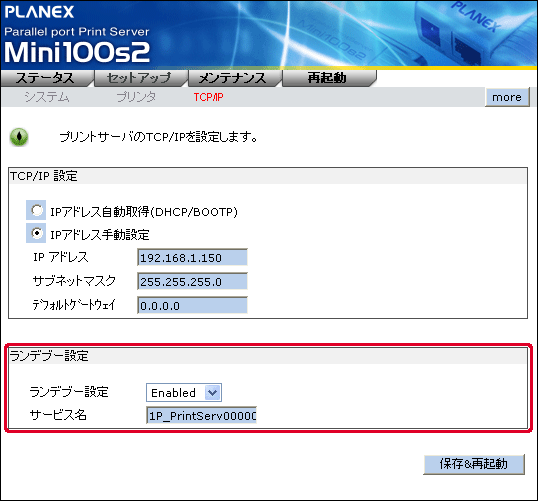
Task: Click the デフォルトゲートウェイ field with 0.0.0.0
Action: tap(192, 305)
